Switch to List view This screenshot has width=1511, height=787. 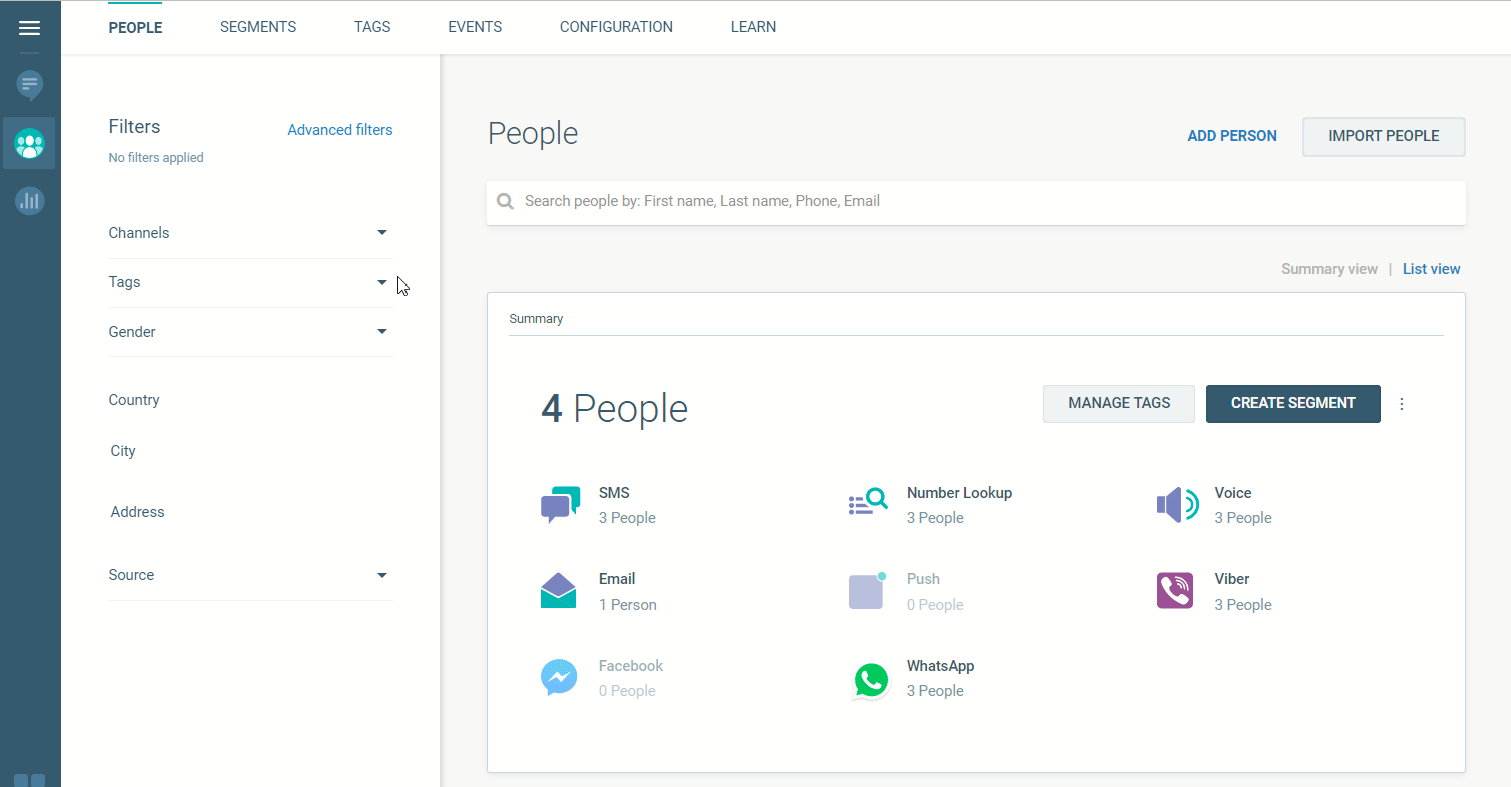[x=1431, y=269]
